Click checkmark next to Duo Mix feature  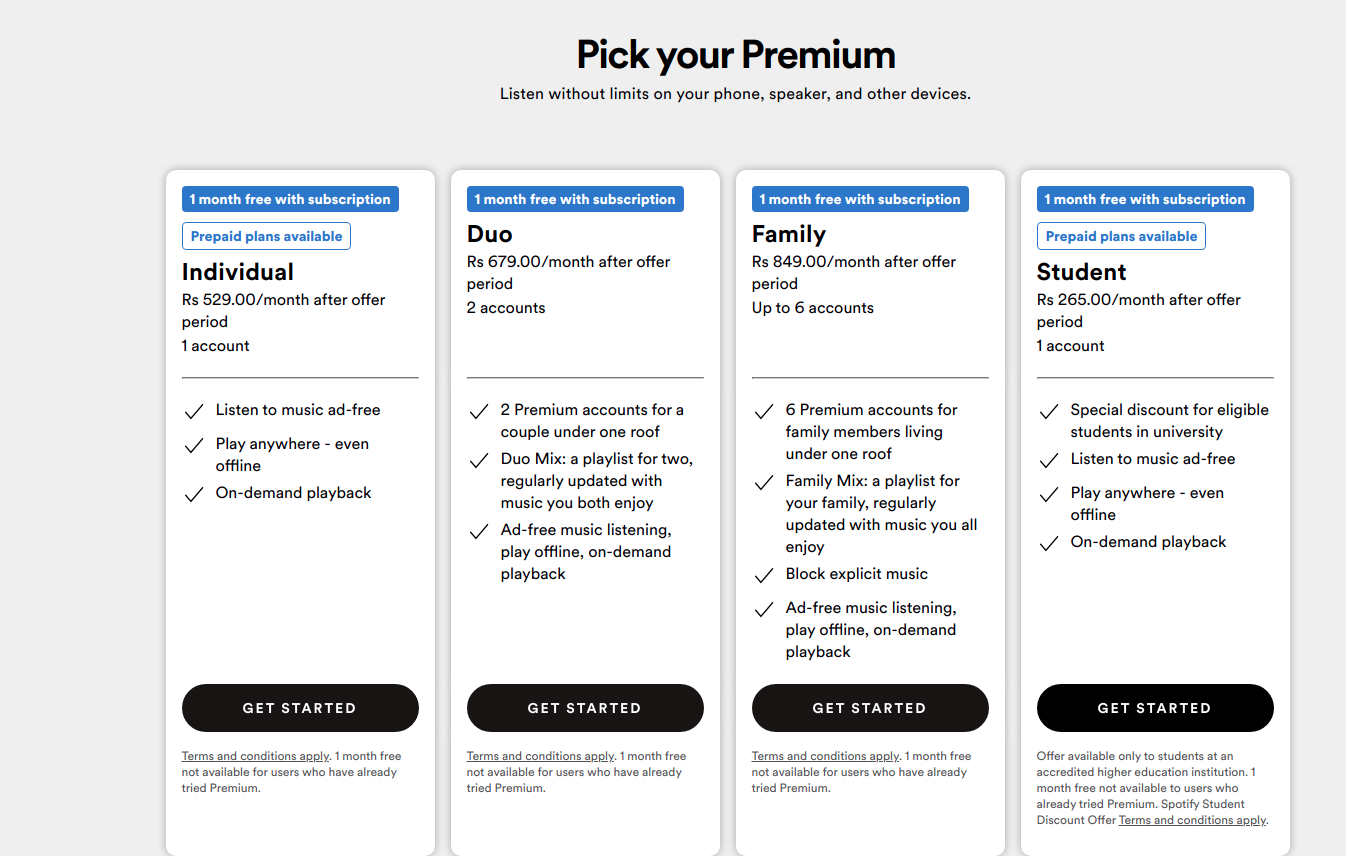[479, 460]
